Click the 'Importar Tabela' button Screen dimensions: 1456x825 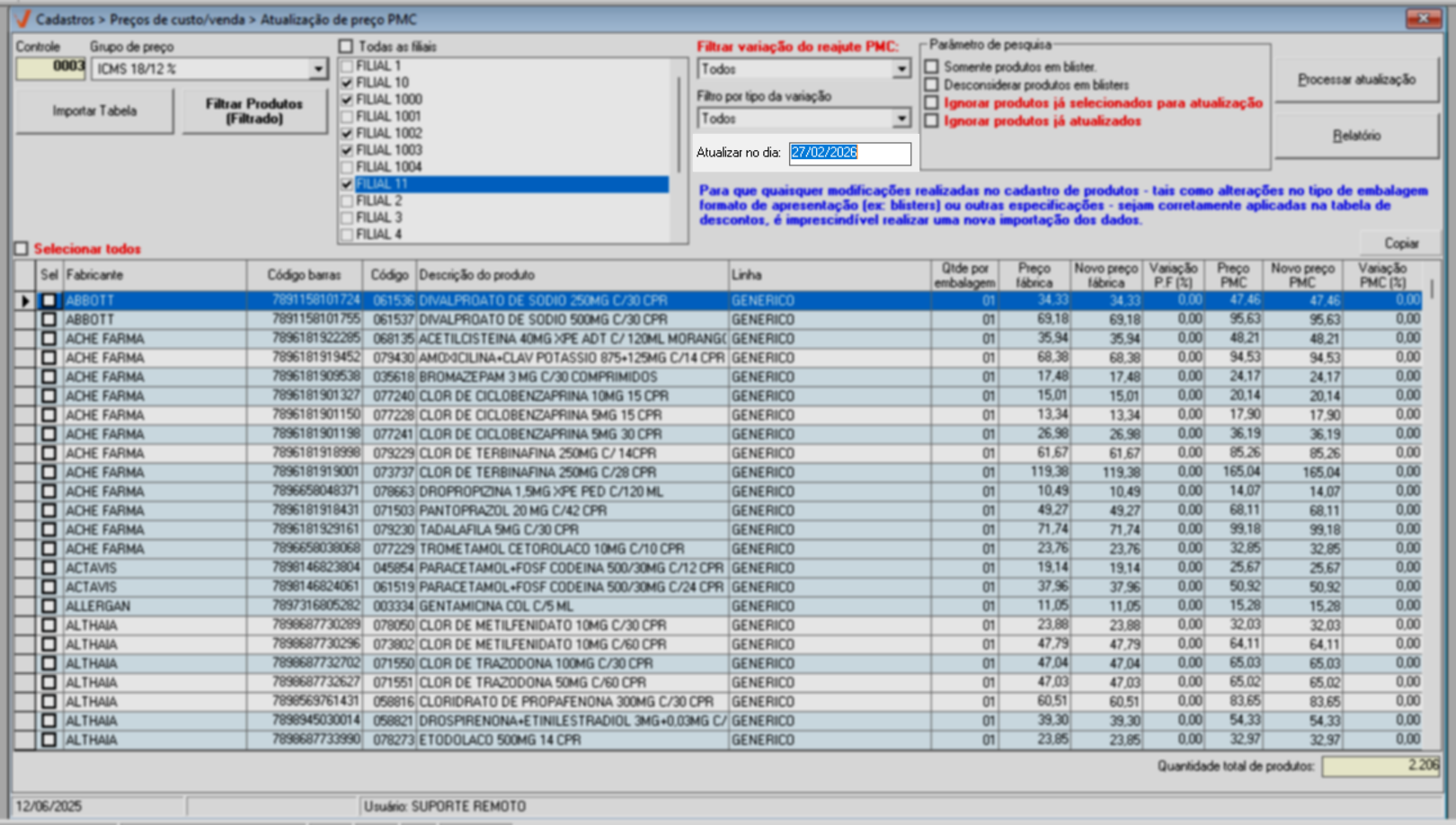[94, 111]
